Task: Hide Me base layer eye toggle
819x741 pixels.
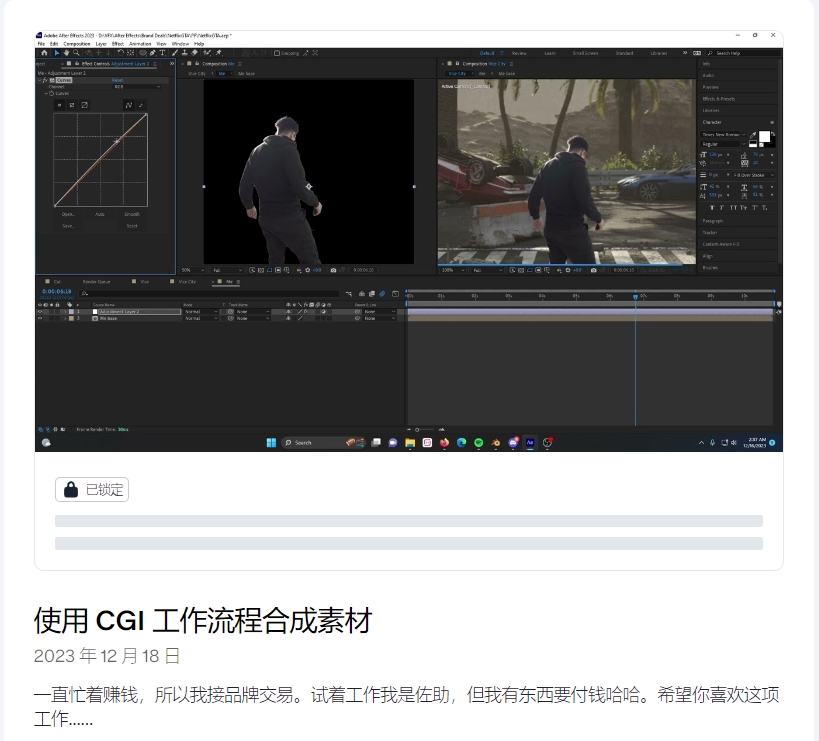Action: pos(40,319)
